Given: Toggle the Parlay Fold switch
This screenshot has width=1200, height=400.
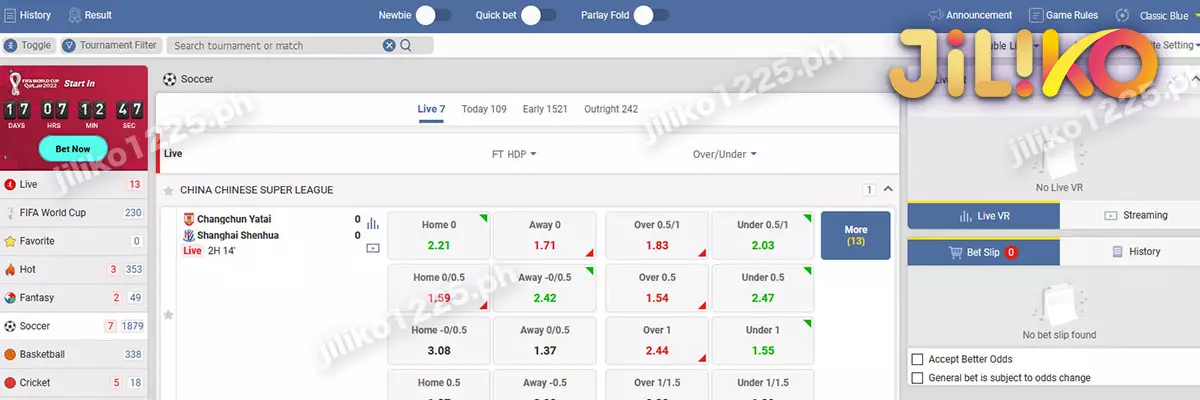Looking at the screenshot, I should (x=651, y=15).
